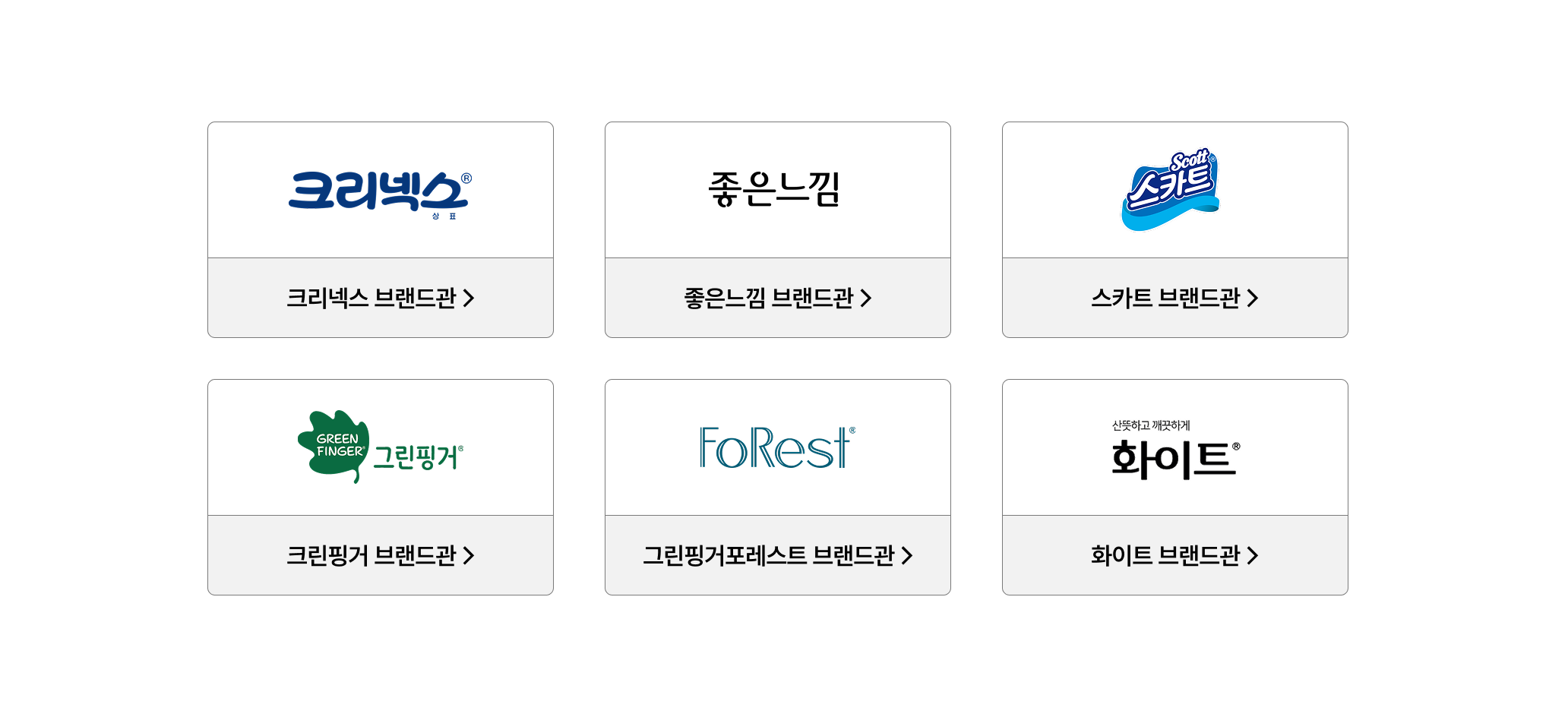Click the Green Finger leaf logo
Image resolution: width=1568 pixels, height=717 pixels.
click(334, 446)
